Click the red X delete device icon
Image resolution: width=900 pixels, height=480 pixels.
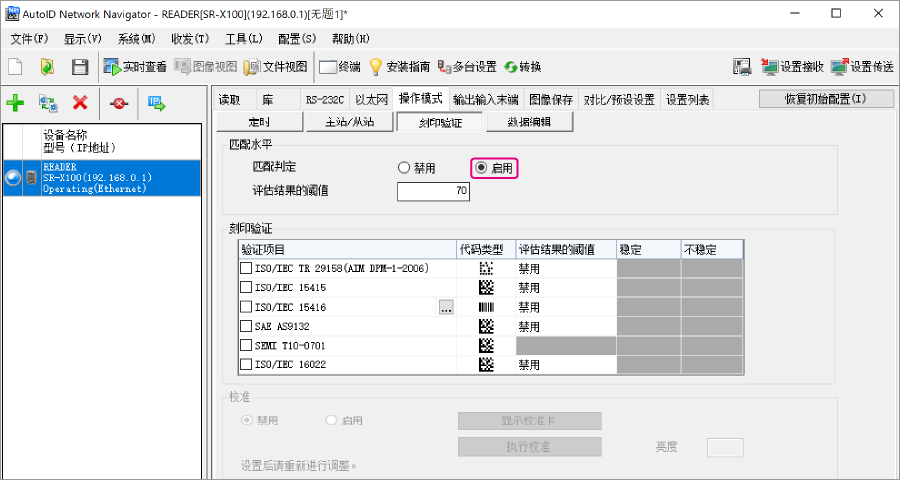80,102
